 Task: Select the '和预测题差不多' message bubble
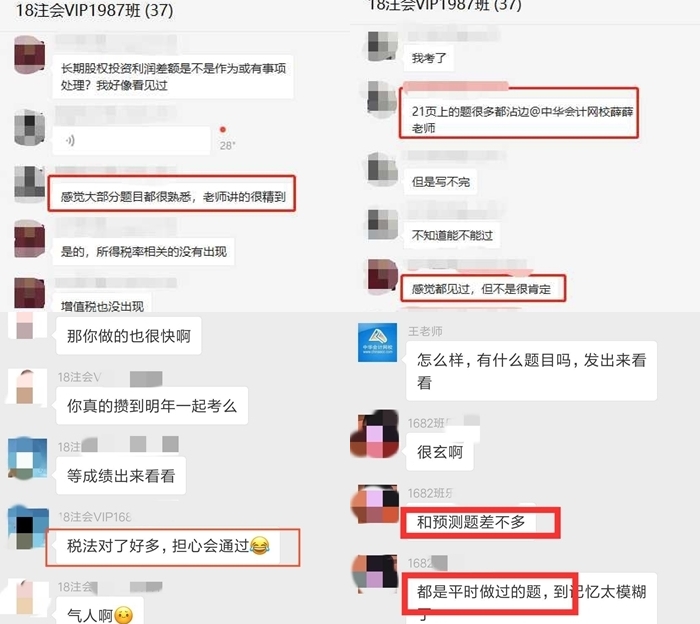point(471,522)
